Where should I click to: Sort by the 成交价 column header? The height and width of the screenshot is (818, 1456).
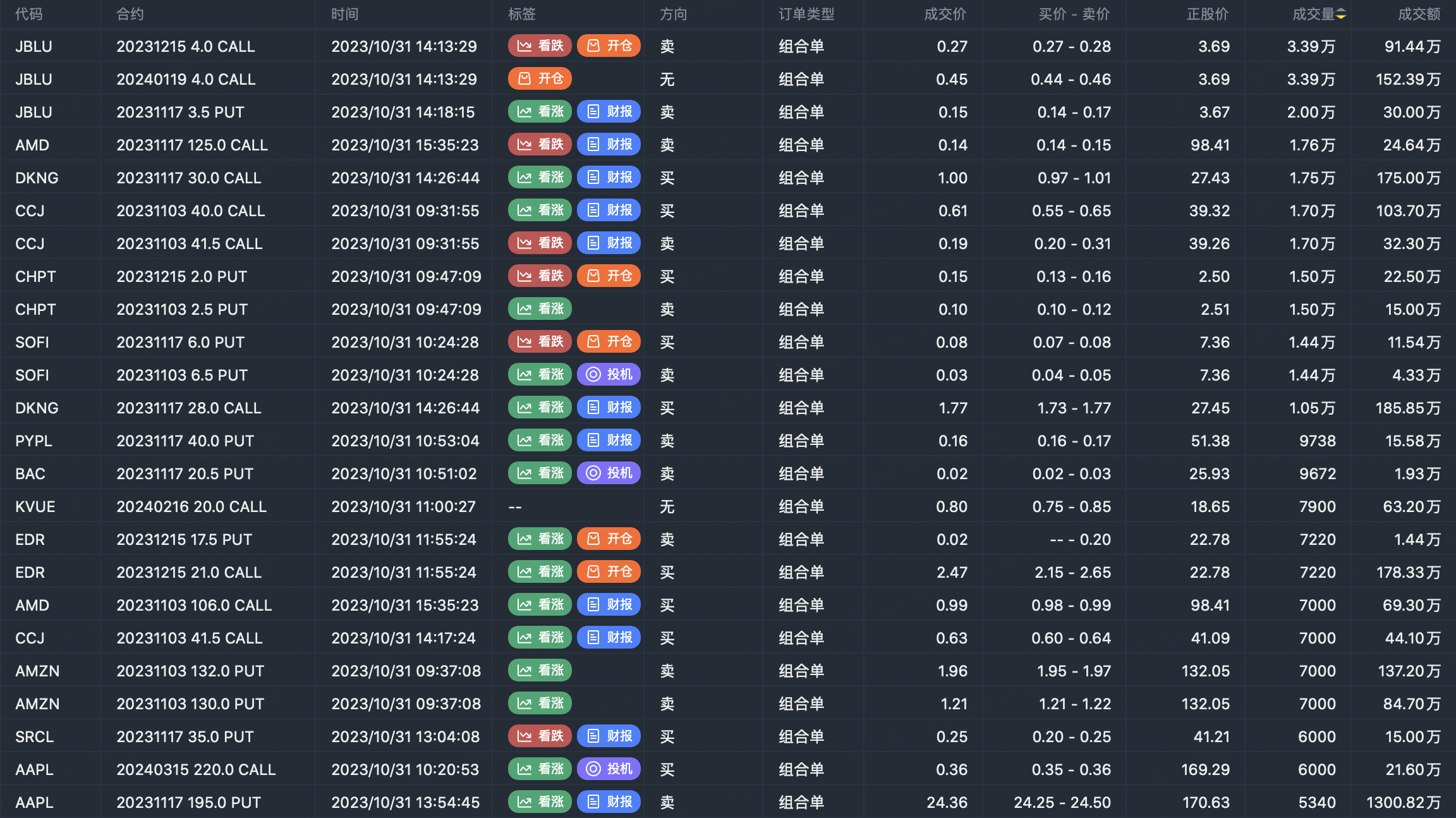click(x=945, y=14)
